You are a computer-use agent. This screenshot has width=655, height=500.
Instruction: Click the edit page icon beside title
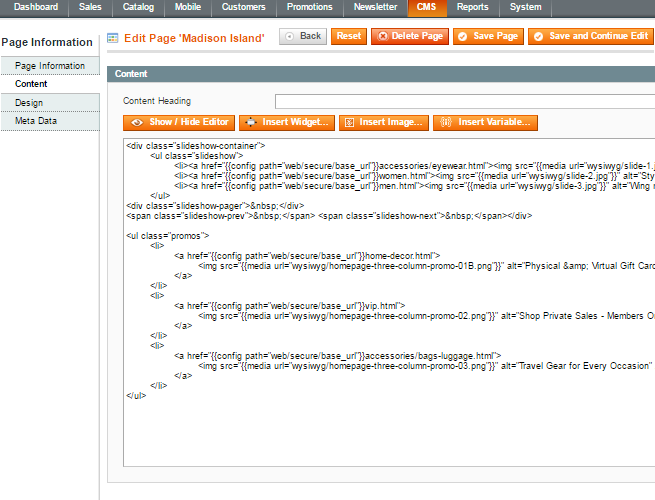113,38
